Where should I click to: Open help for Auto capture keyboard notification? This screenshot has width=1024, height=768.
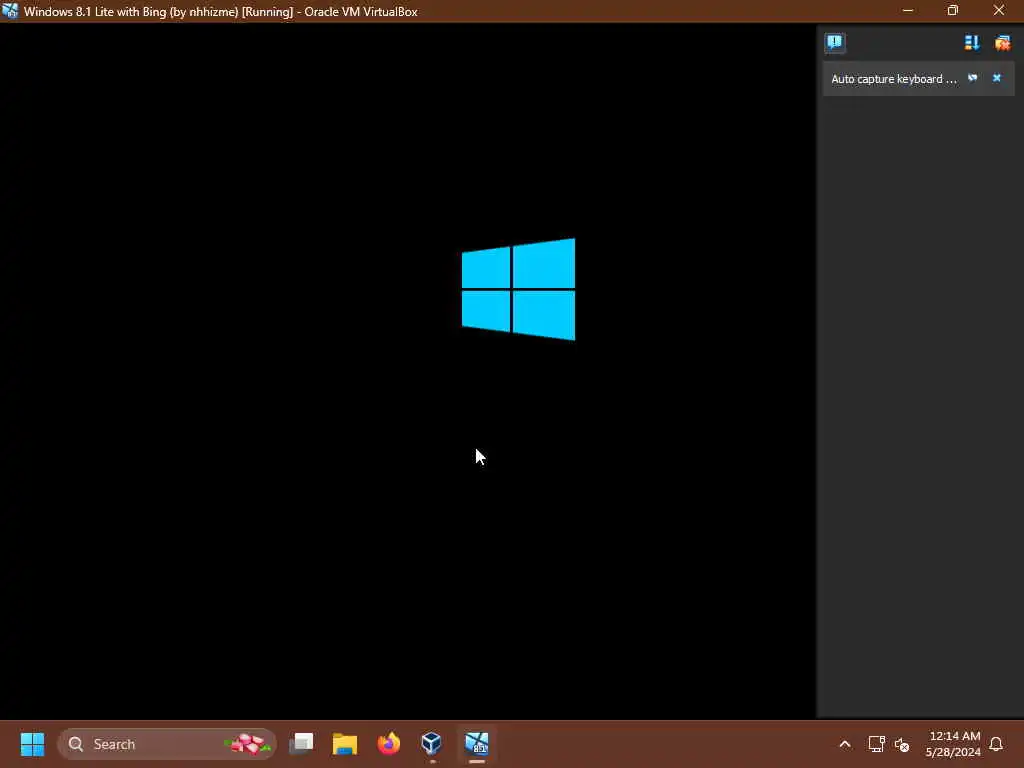(972, 78)
